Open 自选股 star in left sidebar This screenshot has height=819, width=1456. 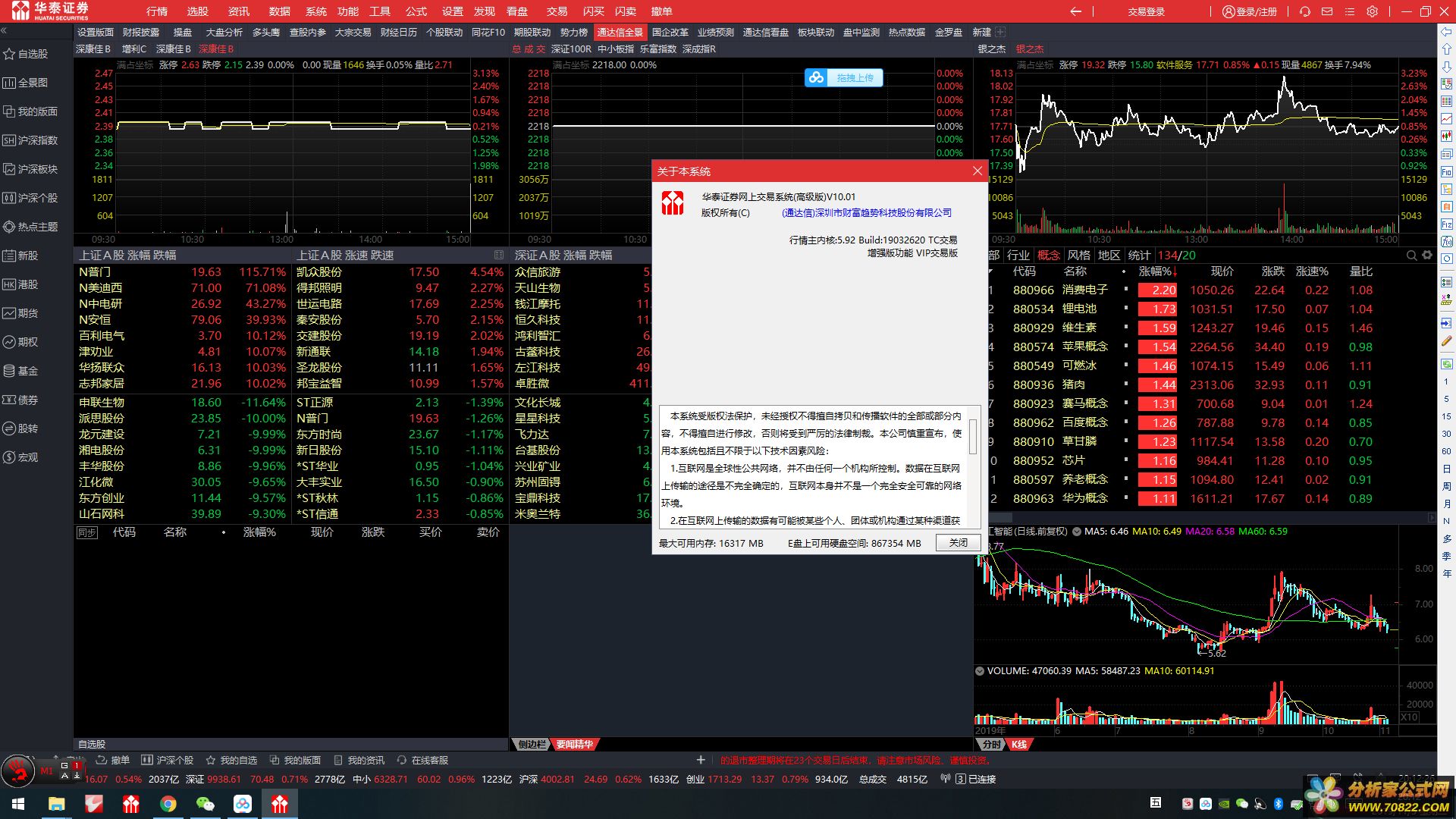(26, 54)
